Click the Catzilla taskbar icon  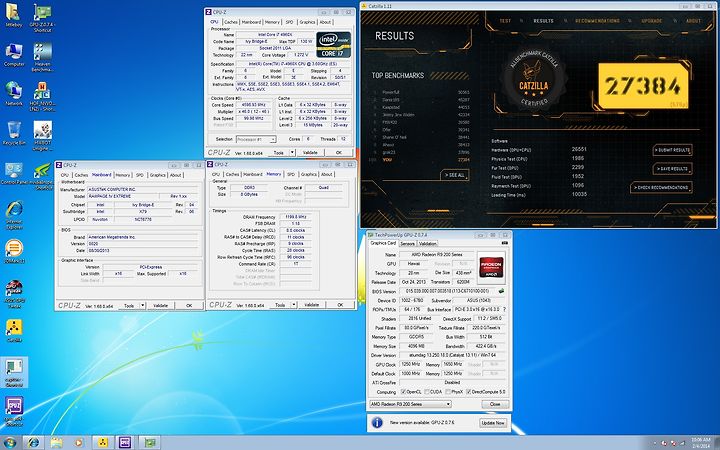[103, 442]
